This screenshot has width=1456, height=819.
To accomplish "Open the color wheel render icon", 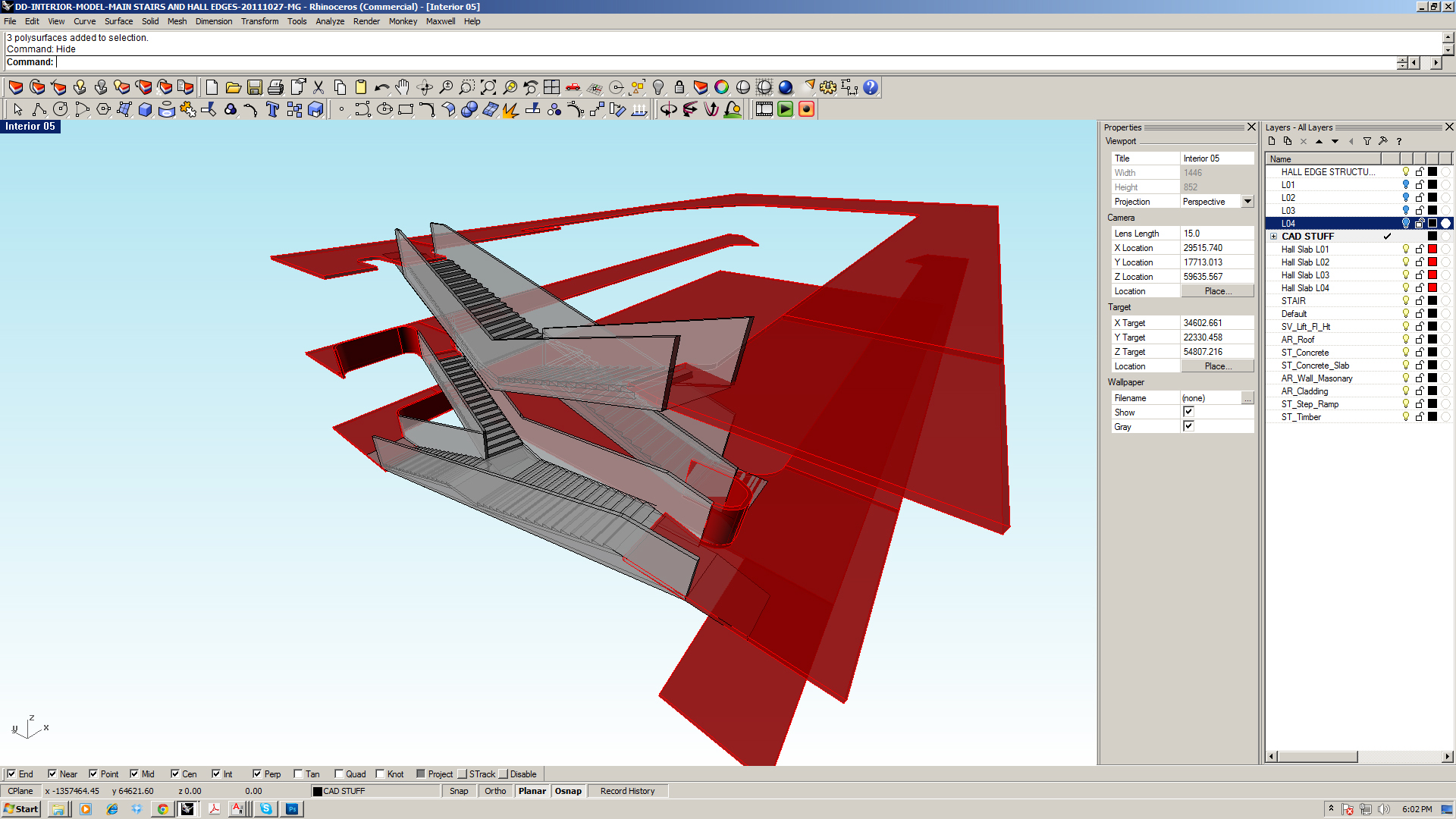I will pos(722,87).
